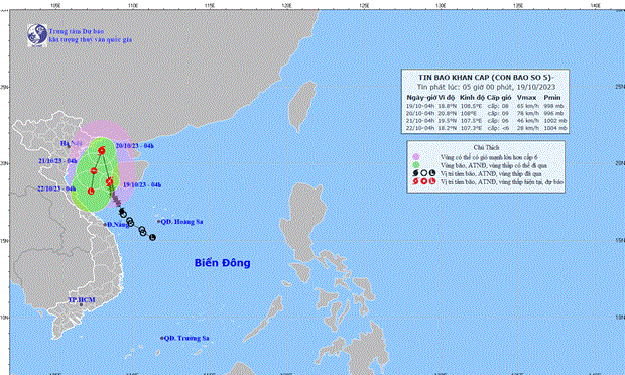The width and height of the screenshot is (625, 375).
Task: Click the pink legend circle swatch
Action: (x=416, y=157)
